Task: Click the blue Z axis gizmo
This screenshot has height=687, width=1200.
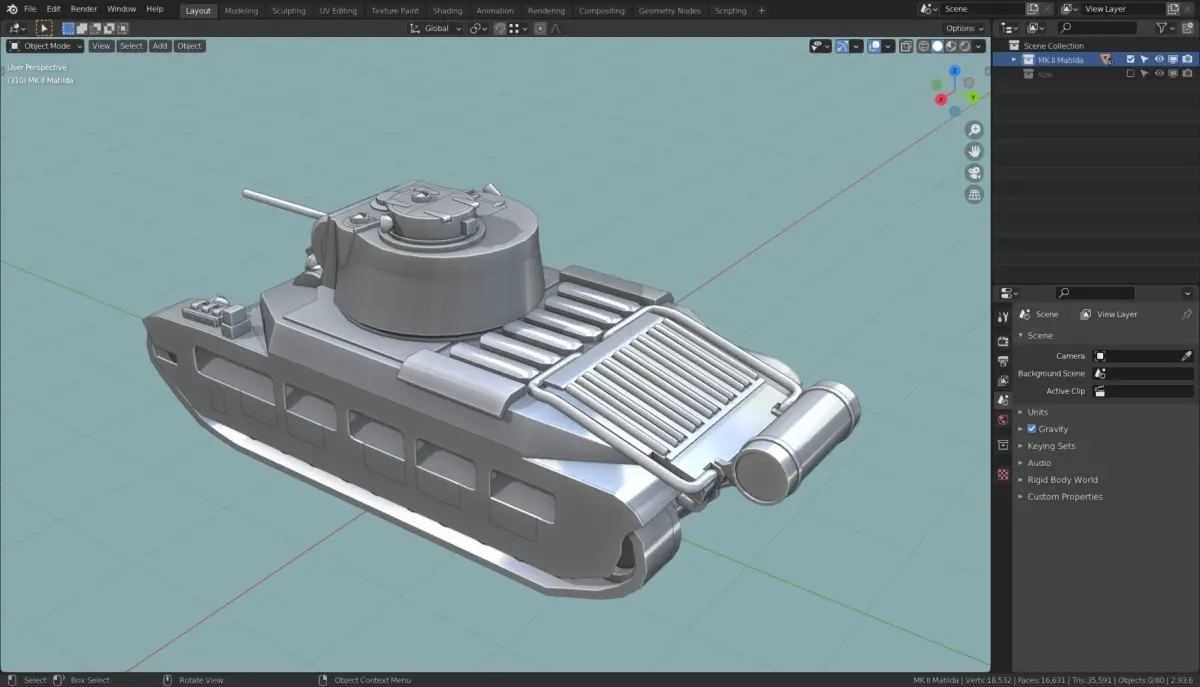Action: (x=955, y=71)
